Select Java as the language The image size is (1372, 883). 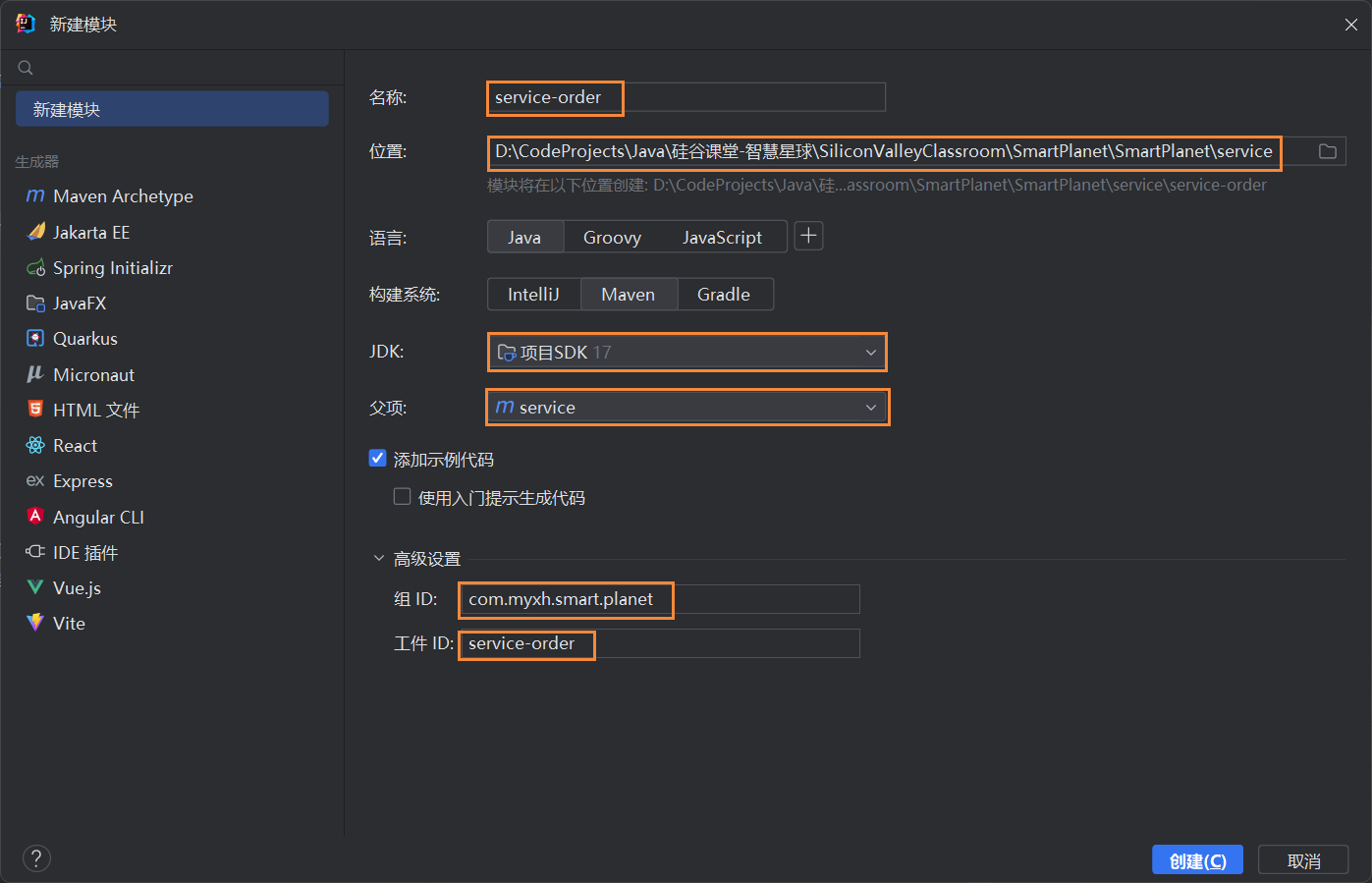[x=524, y=237]
